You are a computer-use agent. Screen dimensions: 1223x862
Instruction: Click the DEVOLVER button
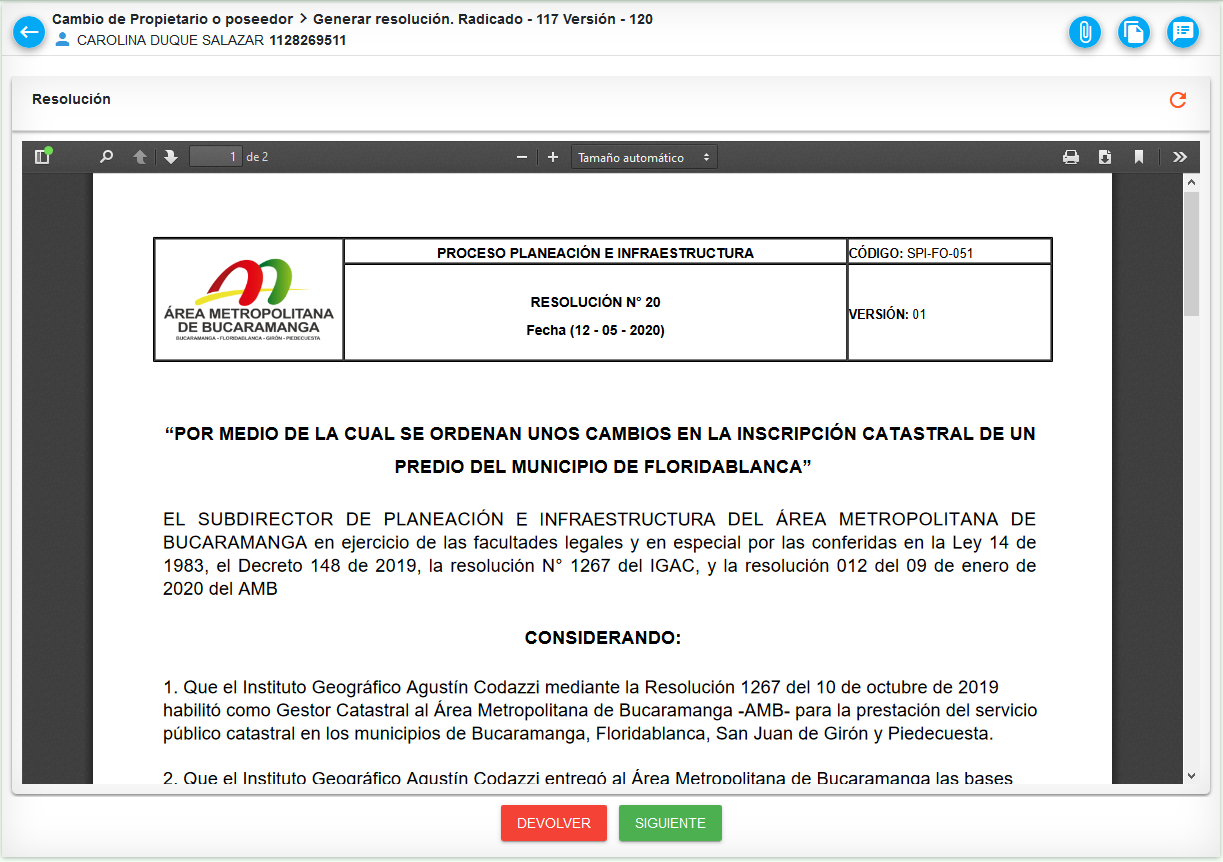[554, 823]
